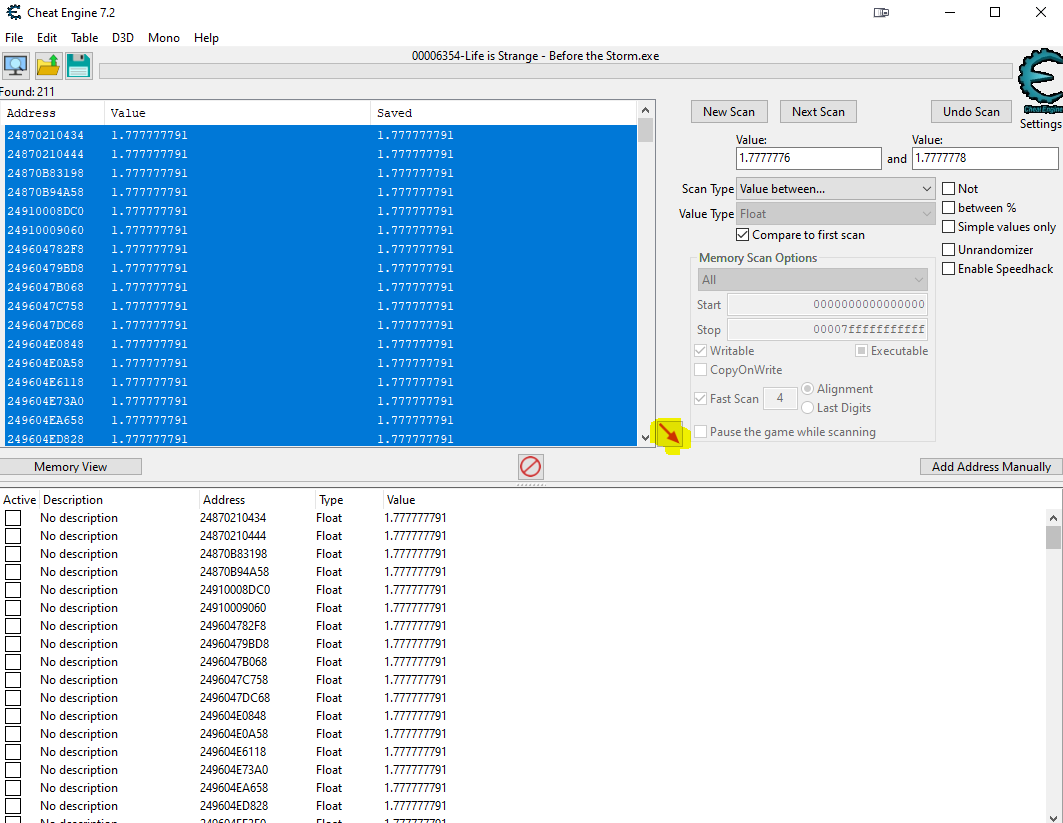Open Cheat Engine logo settings icon
This screenshot has width=1063, height=823.
(1040, 81)
